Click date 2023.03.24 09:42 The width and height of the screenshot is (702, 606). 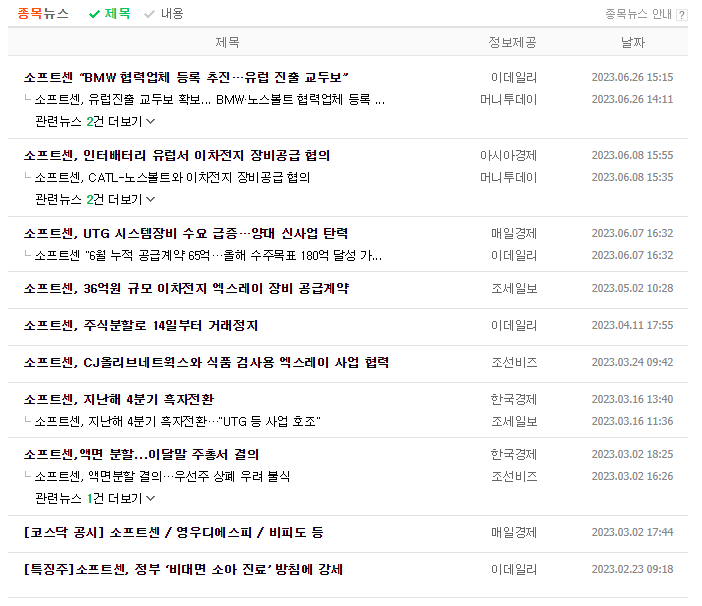632,362
